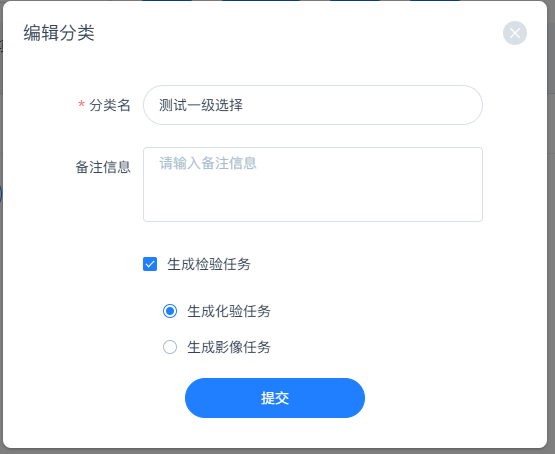Click the 编辑分类 dialog title
This screenshot has width=555, height=454.
[x=59, y=33]
